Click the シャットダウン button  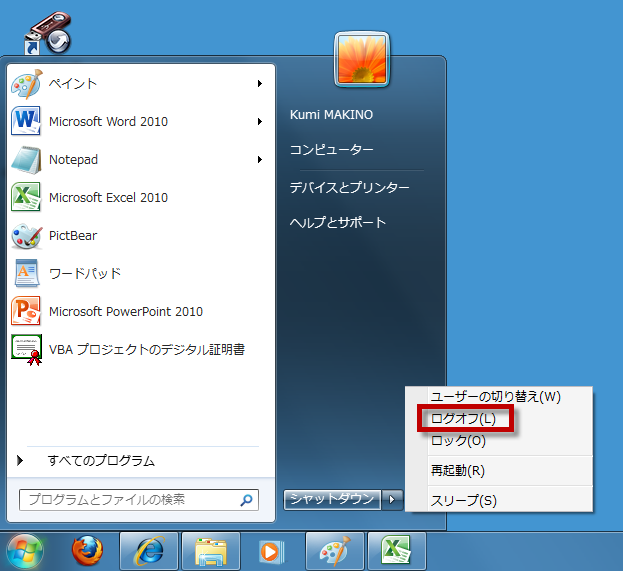(332, 499)
